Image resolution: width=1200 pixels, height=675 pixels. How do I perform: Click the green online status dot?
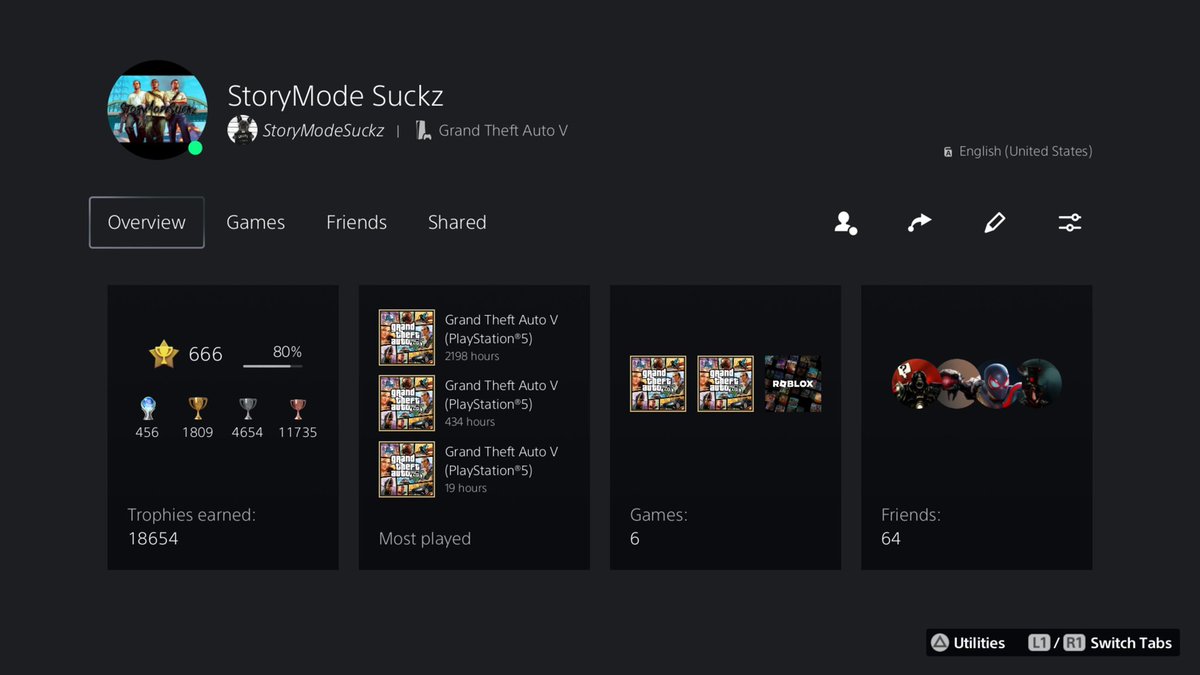(x=196, y=148)
